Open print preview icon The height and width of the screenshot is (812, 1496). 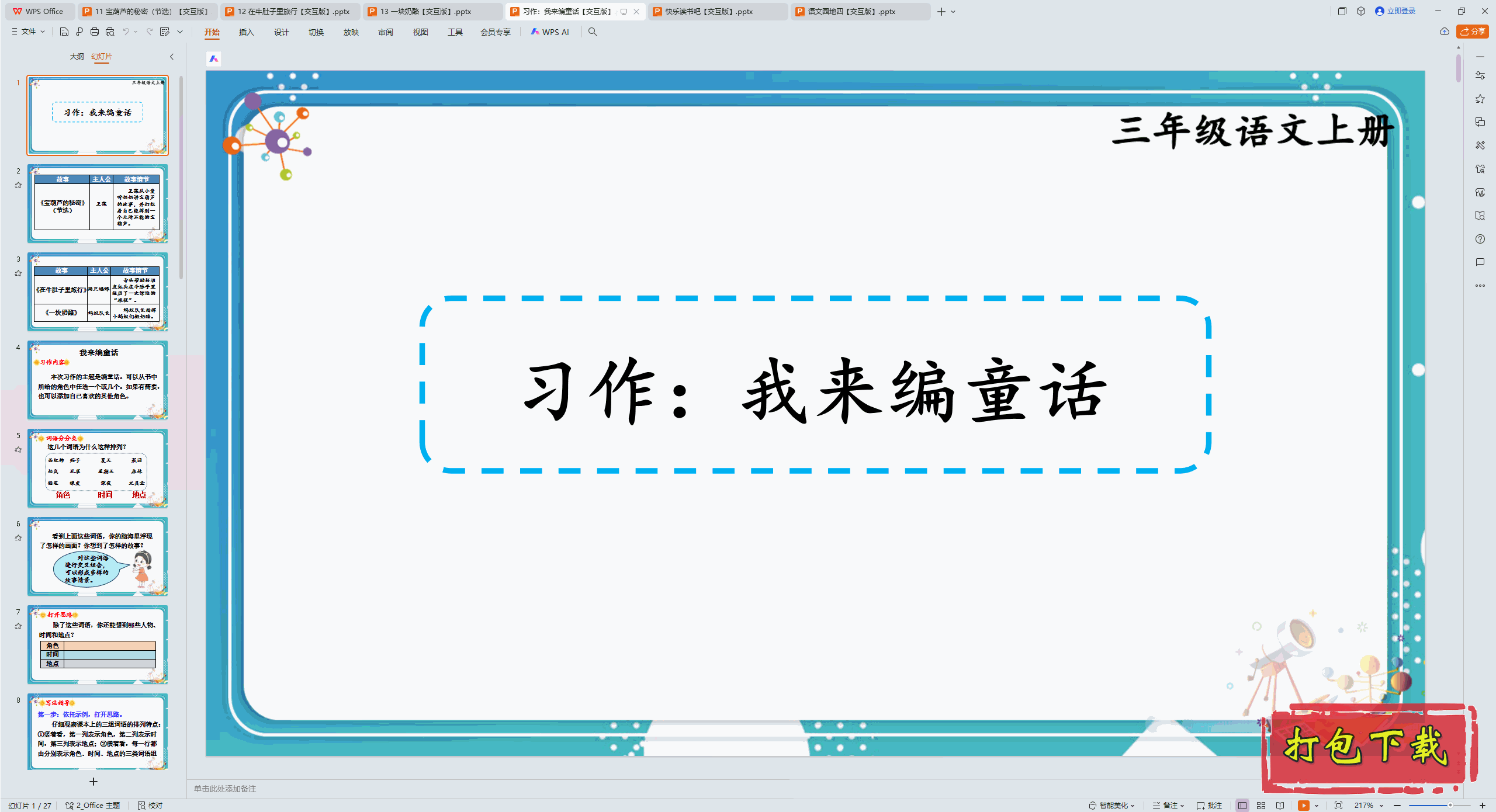[x=110, y=32]
